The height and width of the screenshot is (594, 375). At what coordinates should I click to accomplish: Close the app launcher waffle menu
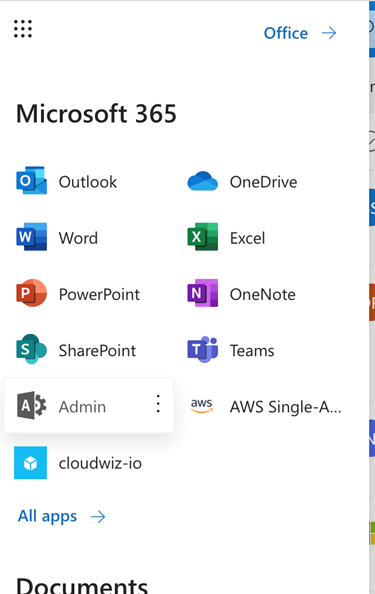pyautogui.click(x=23, y=29)
